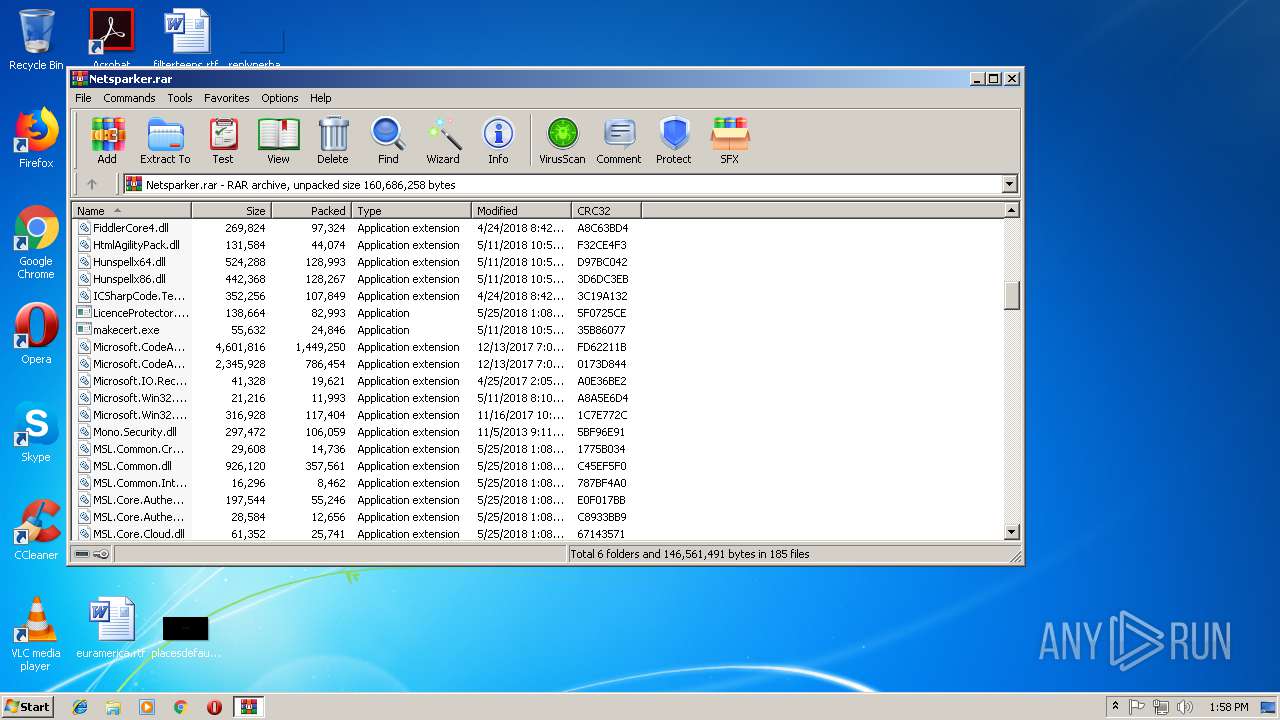Open Skype desktop shortcut
1280x720 pixels.
coord(36,432)
